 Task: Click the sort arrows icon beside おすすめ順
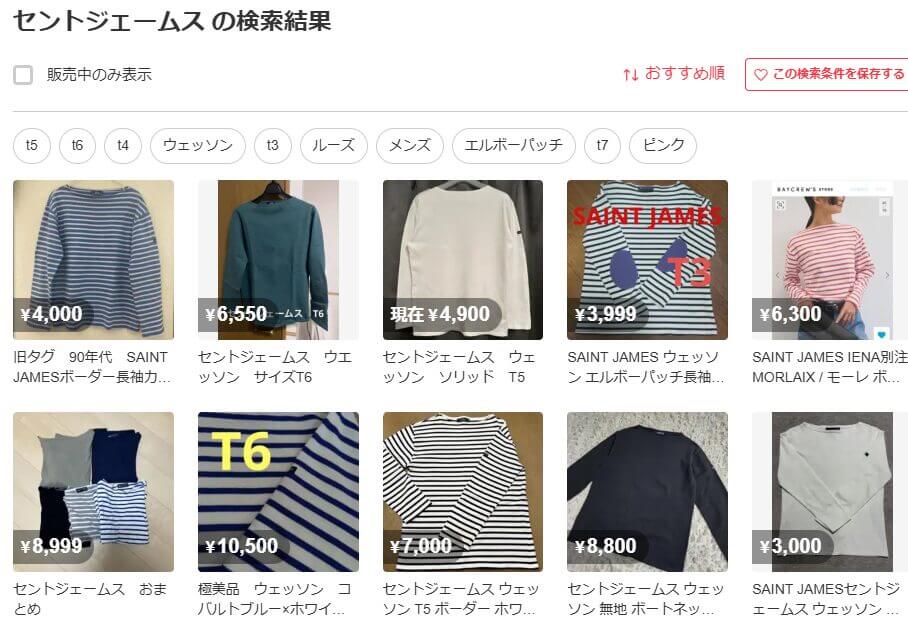[x=631, y=74]
